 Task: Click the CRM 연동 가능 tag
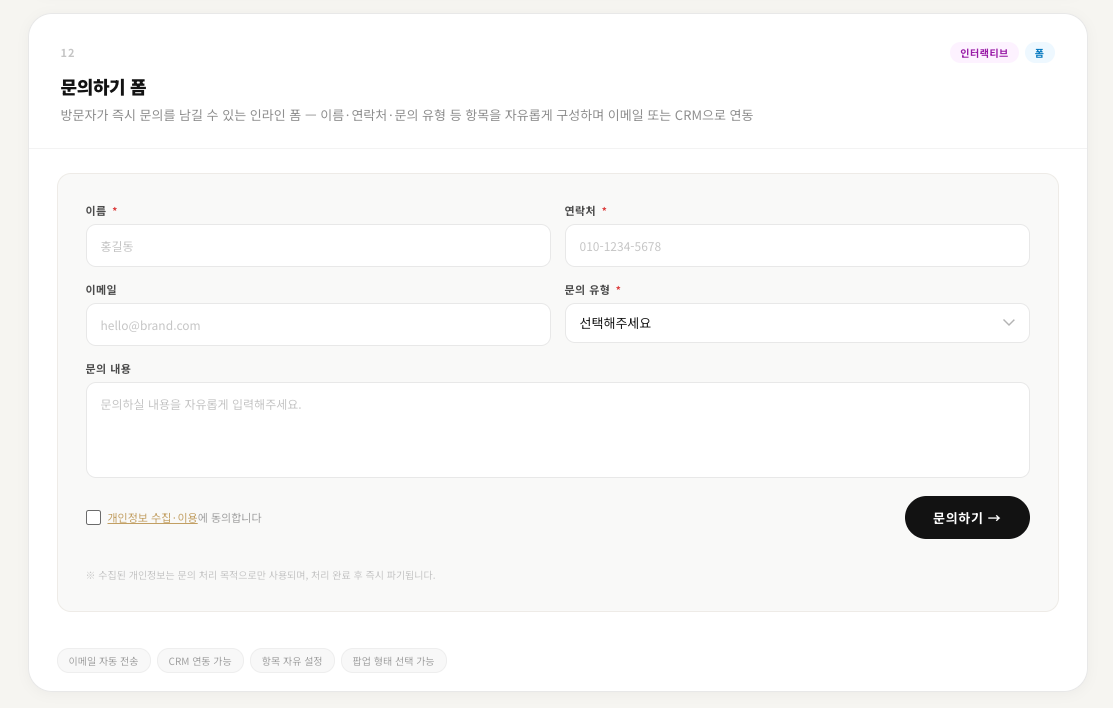200,661
